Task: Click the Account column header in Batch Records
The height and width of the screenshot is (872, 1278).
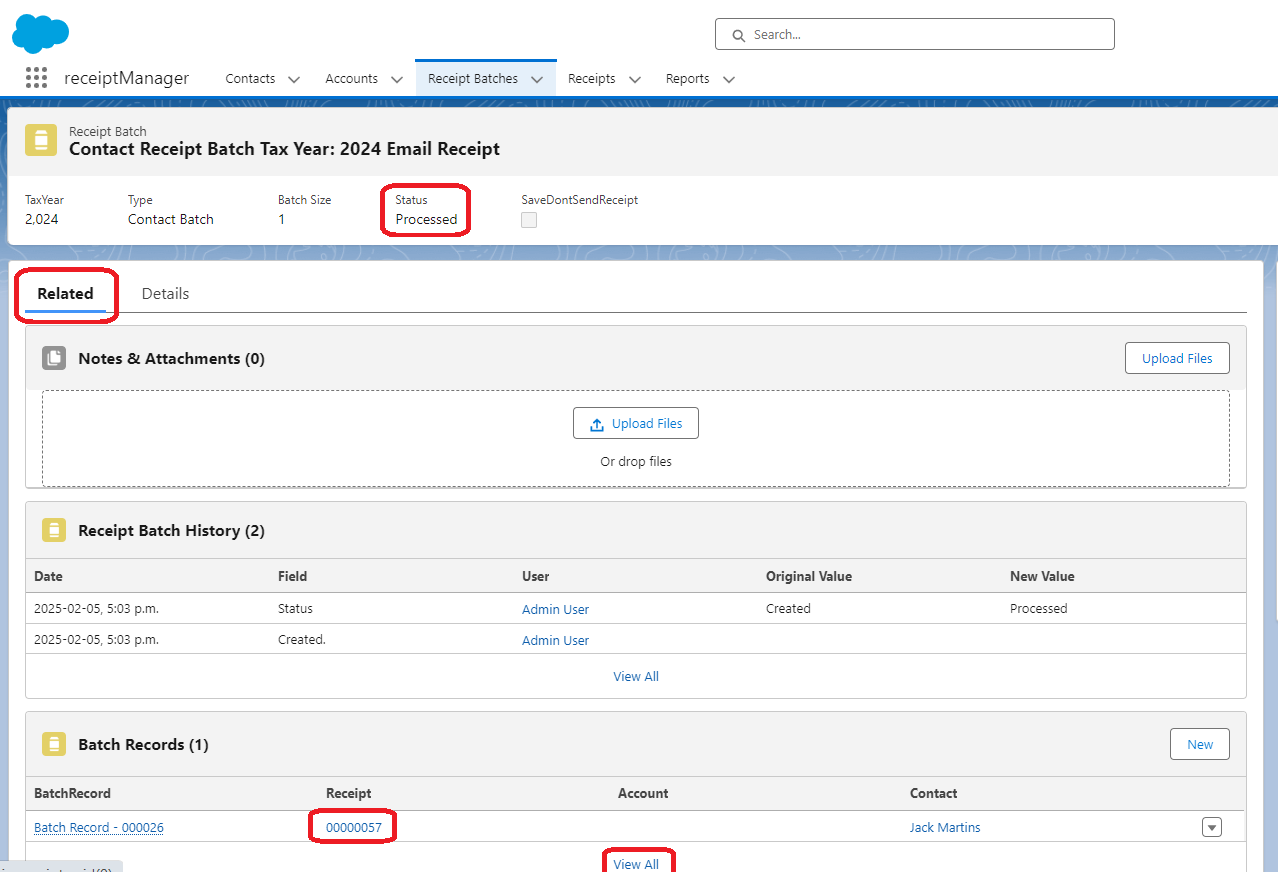Action: pyautogui.click(x=643, y=793)
